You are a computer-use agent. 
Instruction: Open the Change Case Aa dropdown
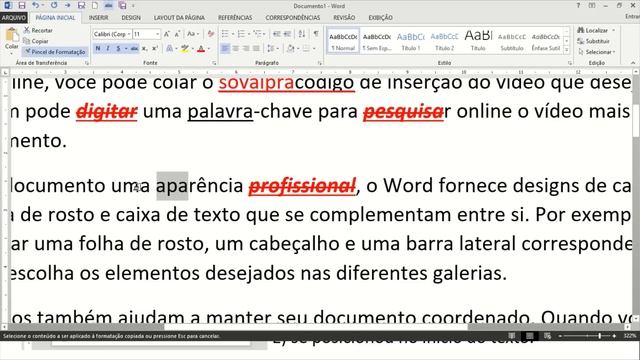tap(192, 34)
